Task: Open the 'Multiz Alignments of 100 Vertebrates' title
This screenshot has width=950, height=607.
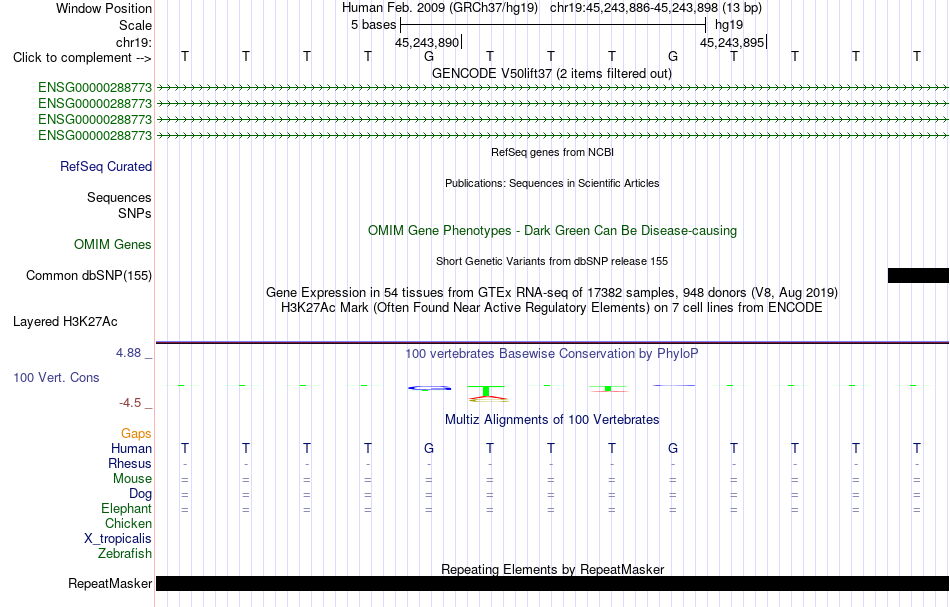Action: click(552, 419)
